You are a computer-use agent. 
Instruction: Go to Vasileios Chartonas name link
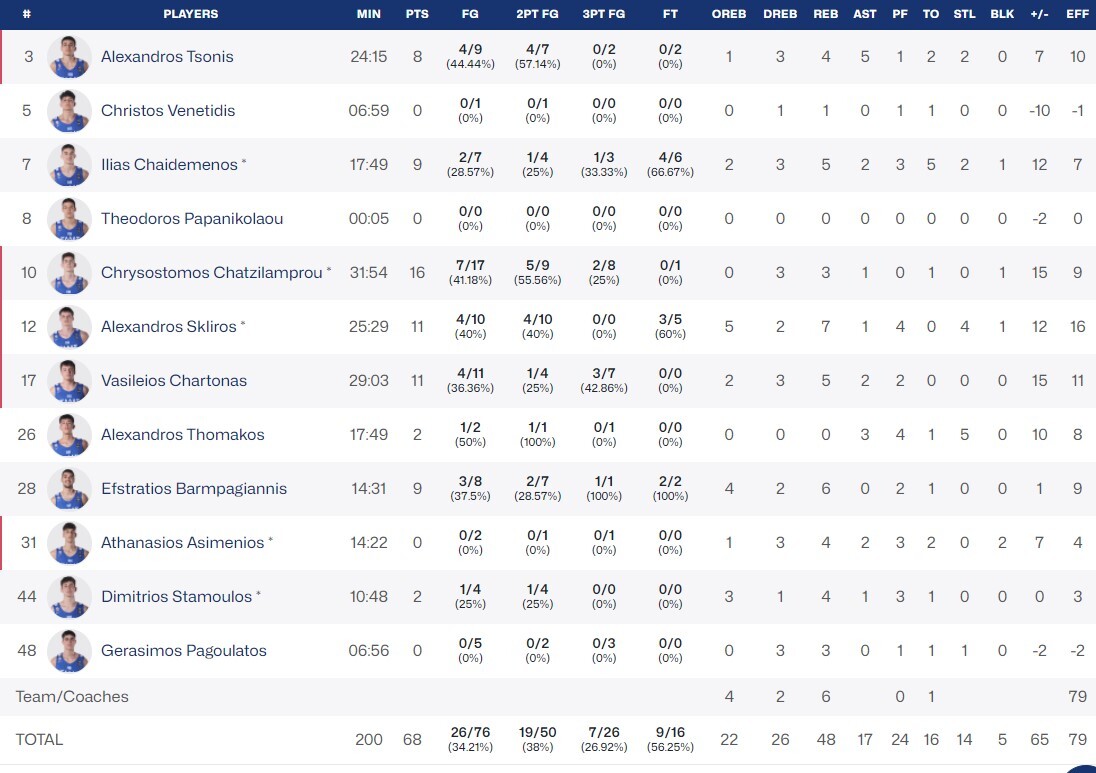coord(174,380)
